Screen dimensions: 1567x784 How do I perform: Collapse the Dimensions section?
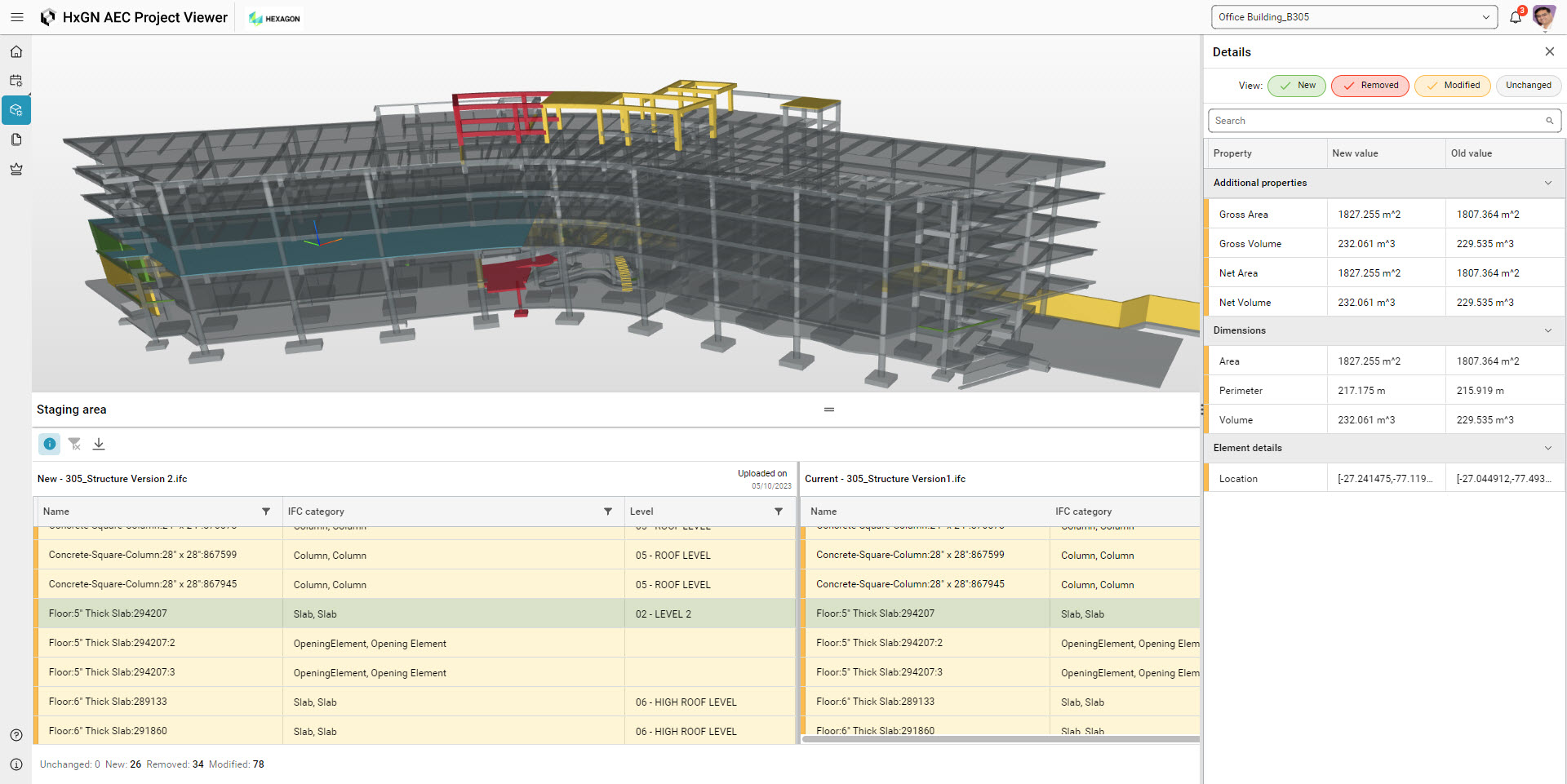(x=1547, y=330)
